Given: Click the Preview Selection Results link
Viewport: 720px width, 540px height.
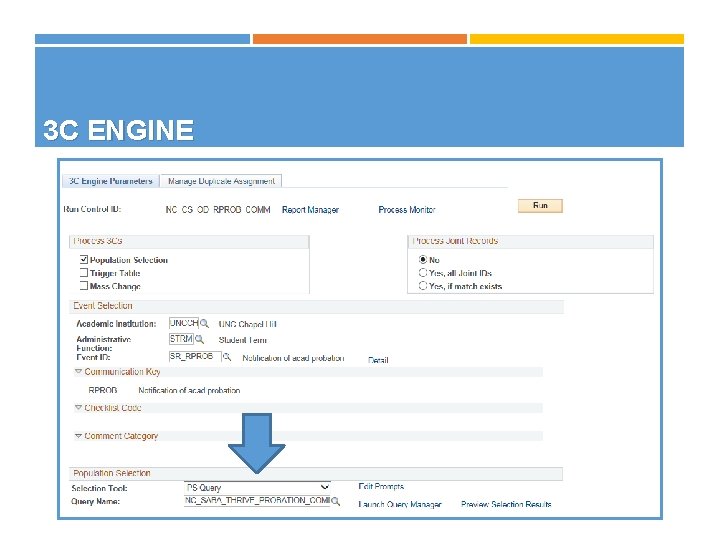Looking at the screenshot, I should coord(506,504).
